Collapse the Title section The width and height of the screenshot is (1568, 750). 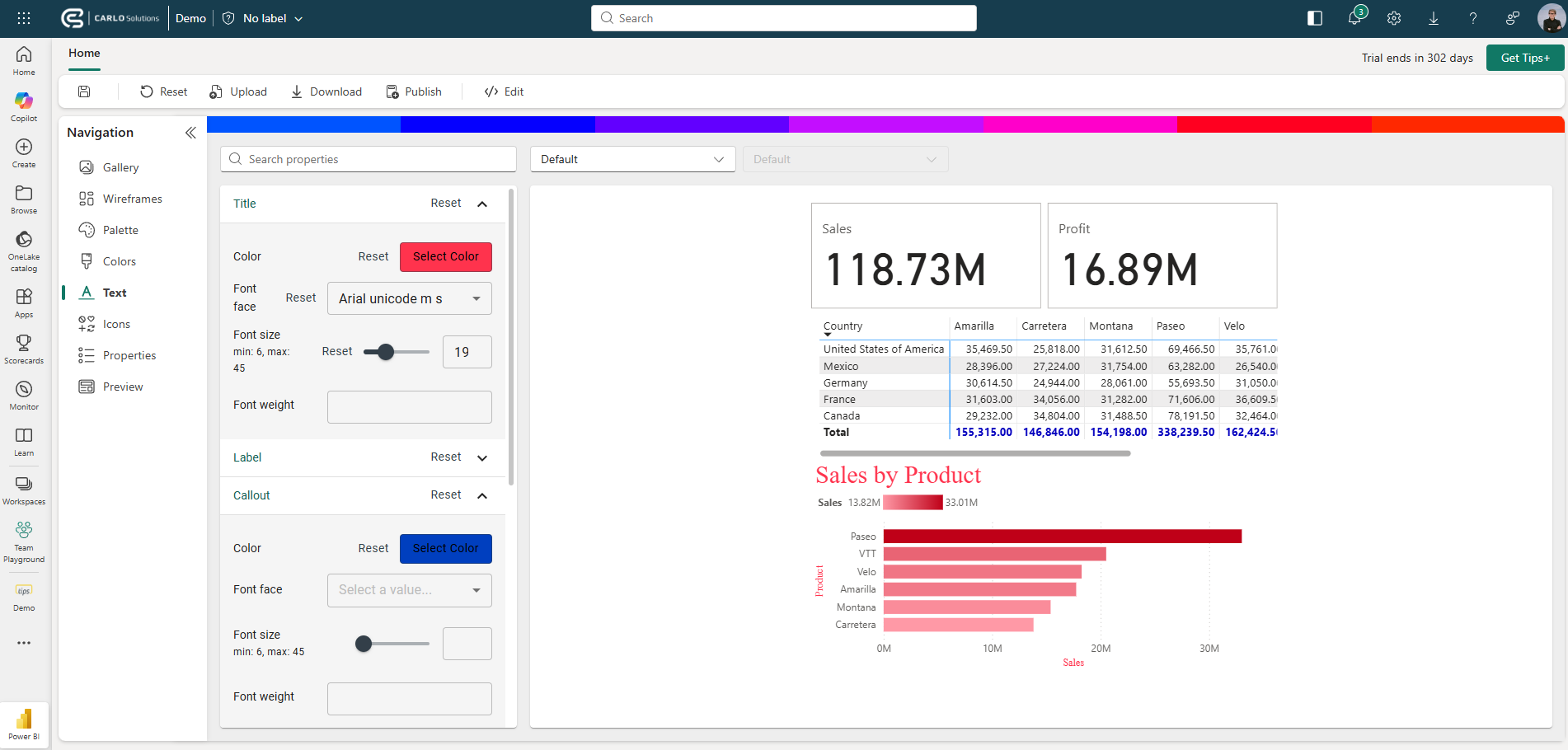coord(482,204)
